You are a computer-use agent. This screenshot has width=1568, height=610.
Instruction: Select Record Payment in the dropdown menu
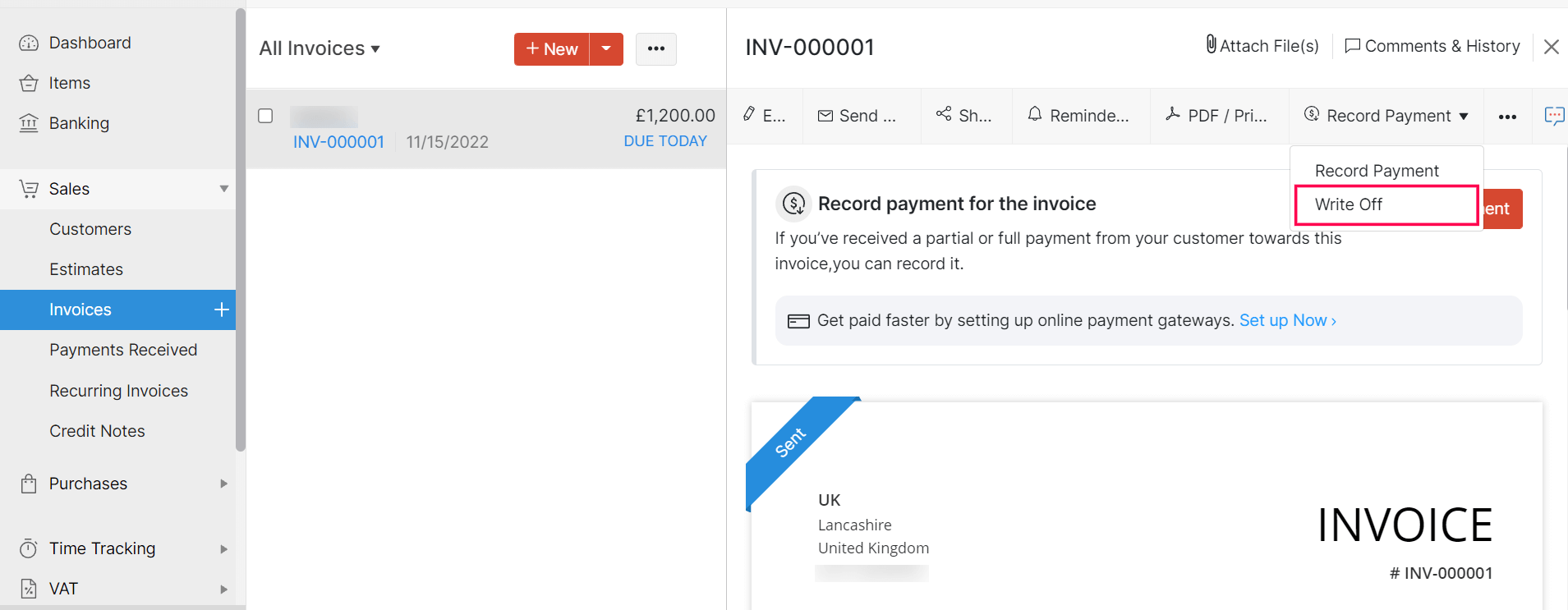[x=1377, y=170]
